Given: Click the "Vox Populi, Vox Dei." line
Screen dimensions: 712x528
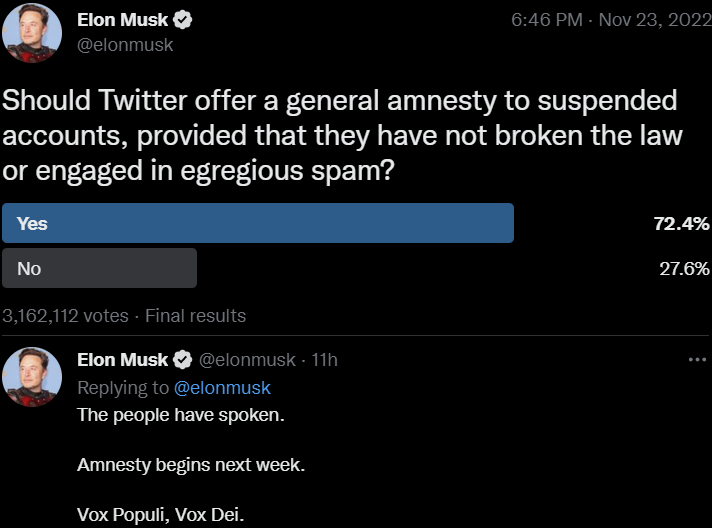Looking at the screenshot, I should tap(161, 515).
